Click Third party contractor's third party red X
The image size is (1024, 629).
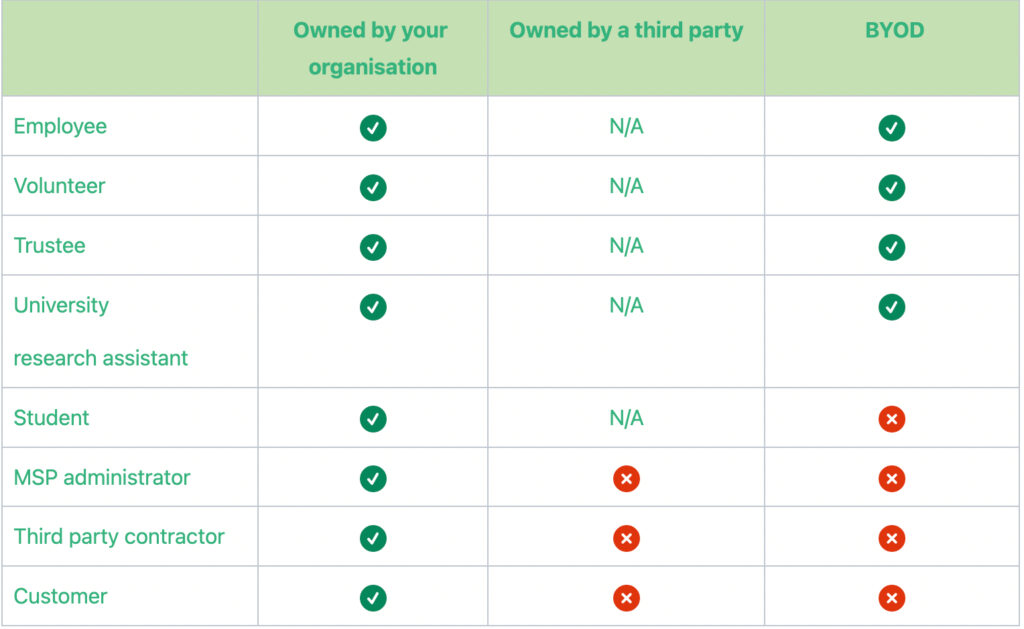tap(626, 539)
